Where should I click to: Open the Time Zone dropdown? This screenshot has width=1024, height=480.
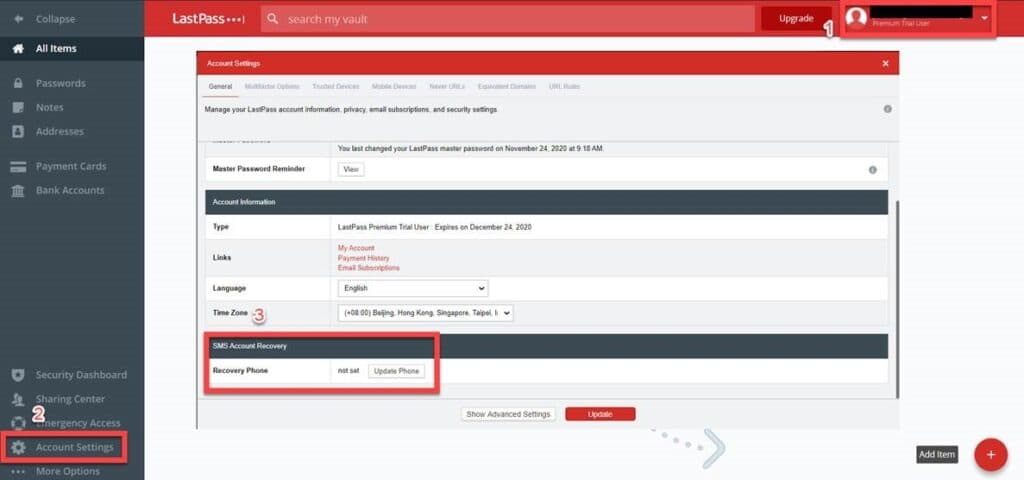(x=425, y=313)
